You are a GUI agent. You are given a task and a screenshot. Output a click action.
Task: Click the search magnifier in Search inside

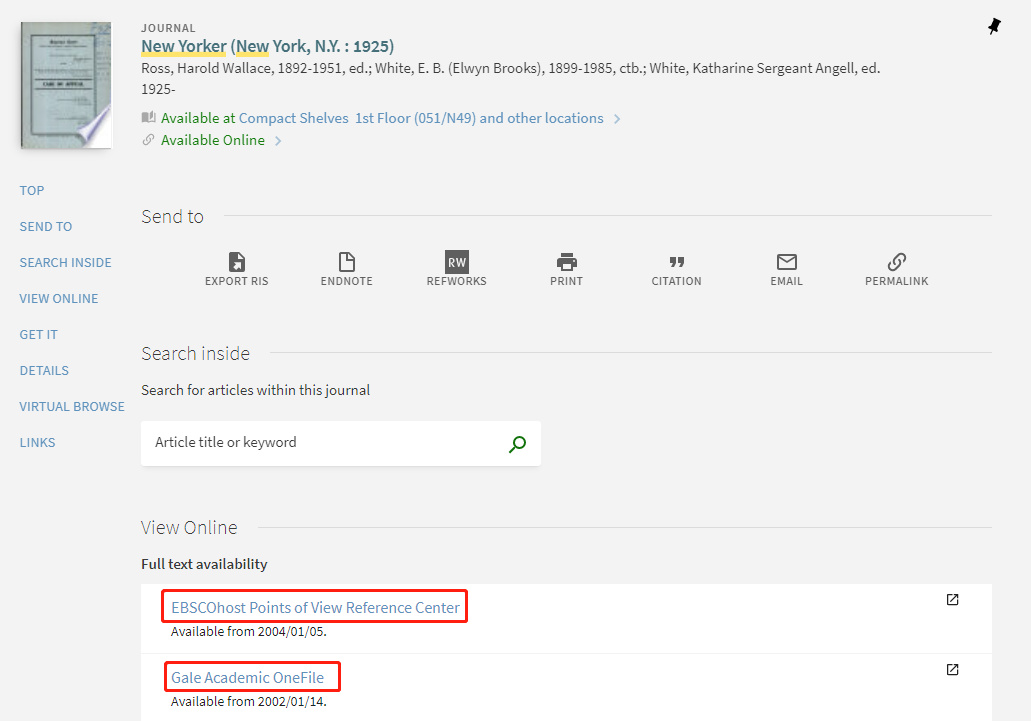(x=517, y=444)
